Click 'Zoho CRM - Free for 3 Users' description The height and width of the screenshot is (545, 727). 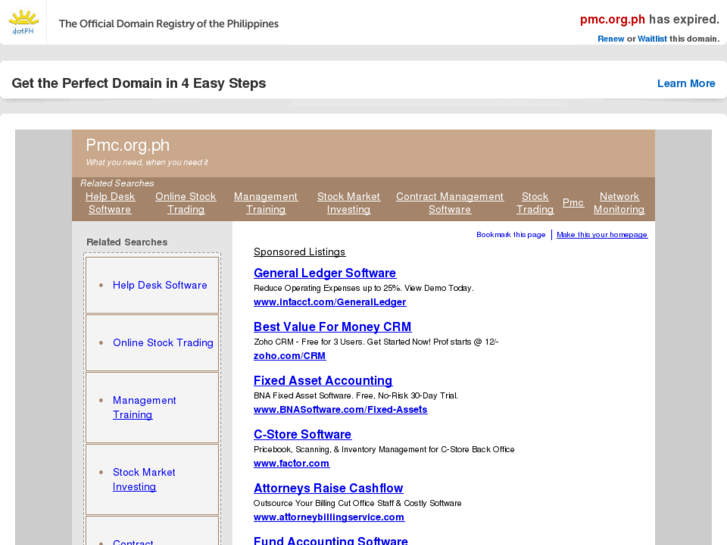point(376,342)
